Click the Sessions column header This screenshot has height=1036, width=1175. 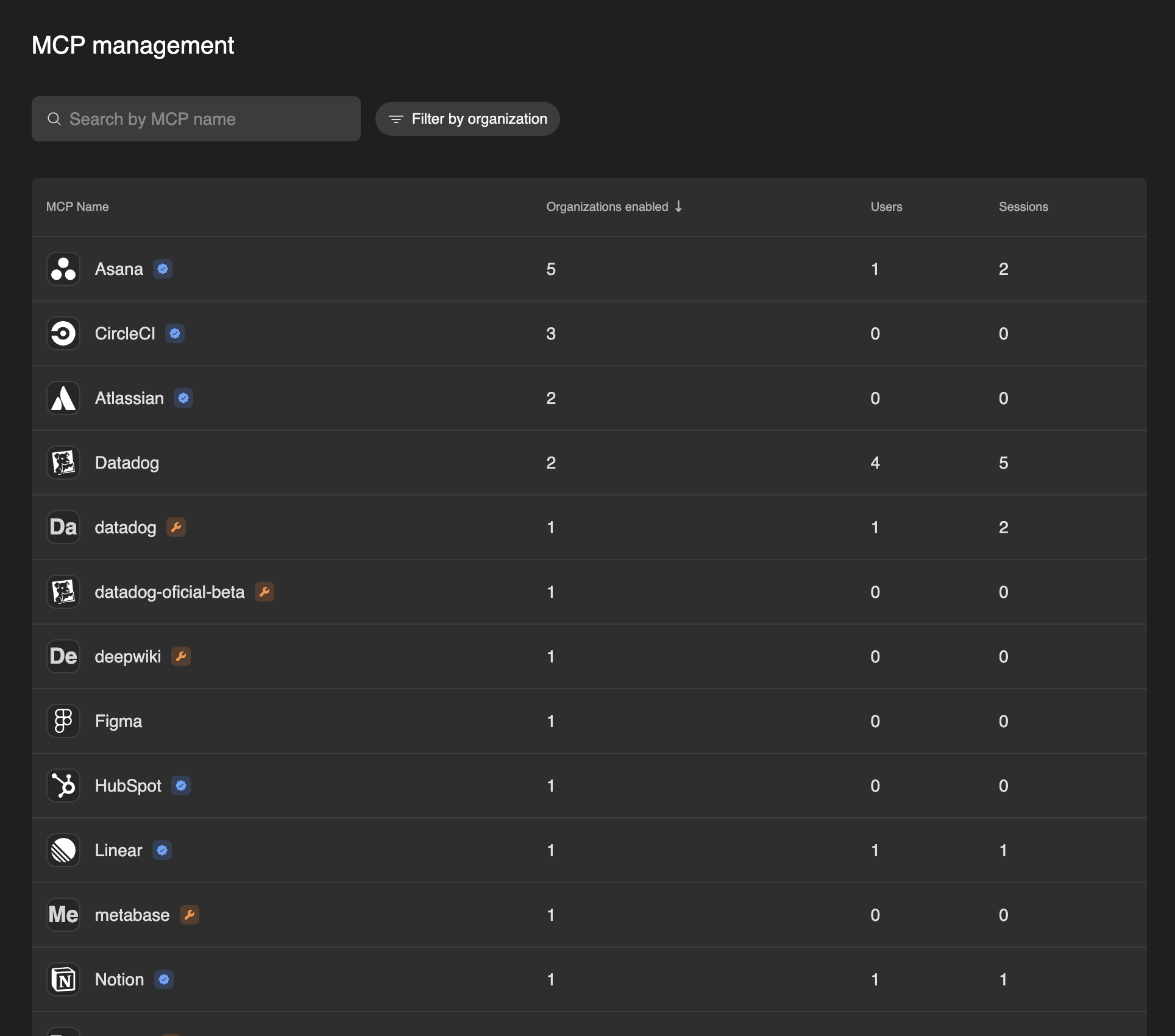[1023, 207]
